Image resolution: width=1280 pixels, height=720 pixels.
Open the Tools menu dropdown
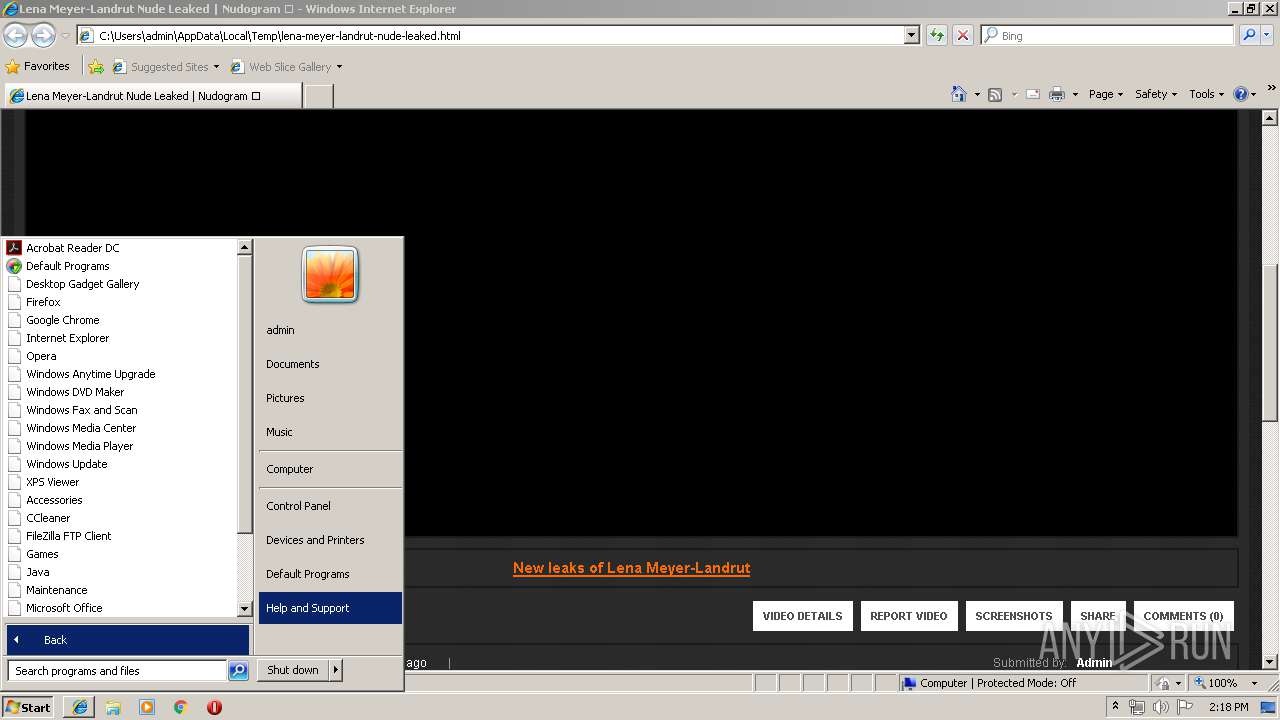click(1206, 94)
